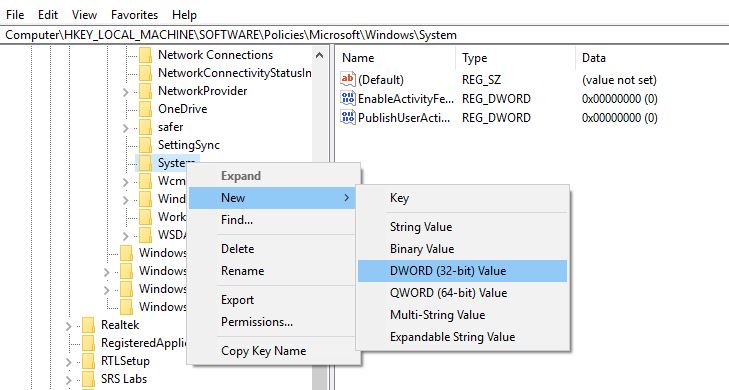Select the NetworkProvider folder icon

point(146,91)
